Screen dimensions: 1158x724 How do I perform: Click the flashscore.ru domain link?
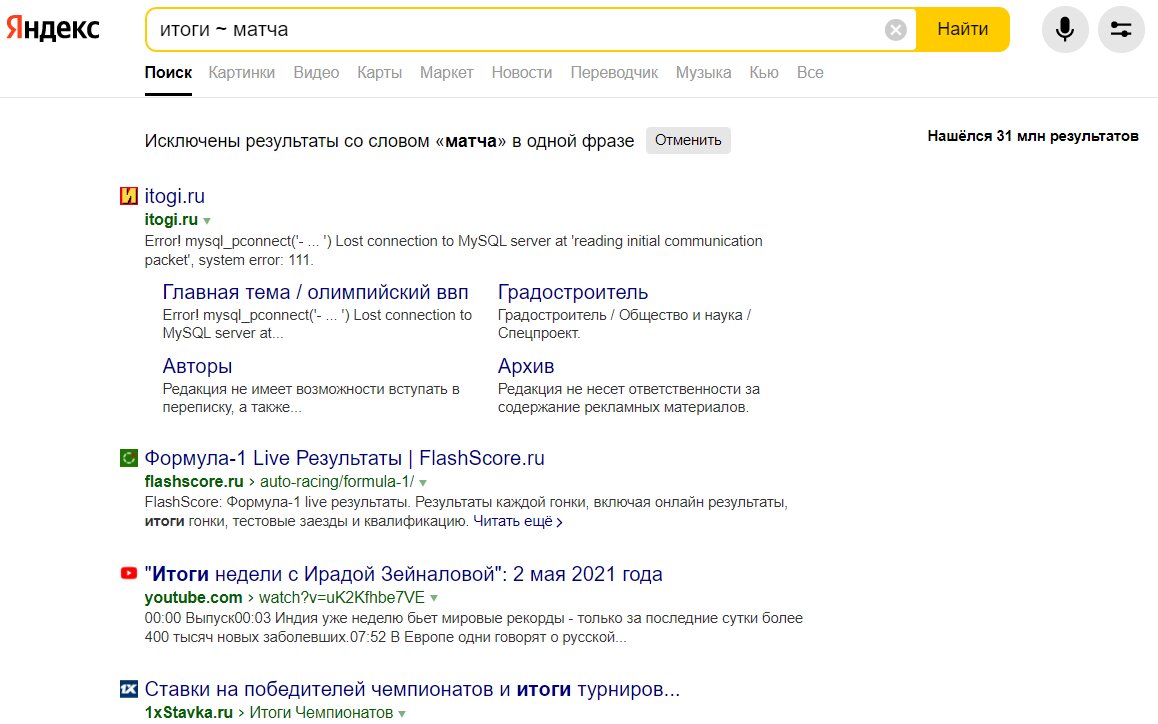(x=194, y=482)
